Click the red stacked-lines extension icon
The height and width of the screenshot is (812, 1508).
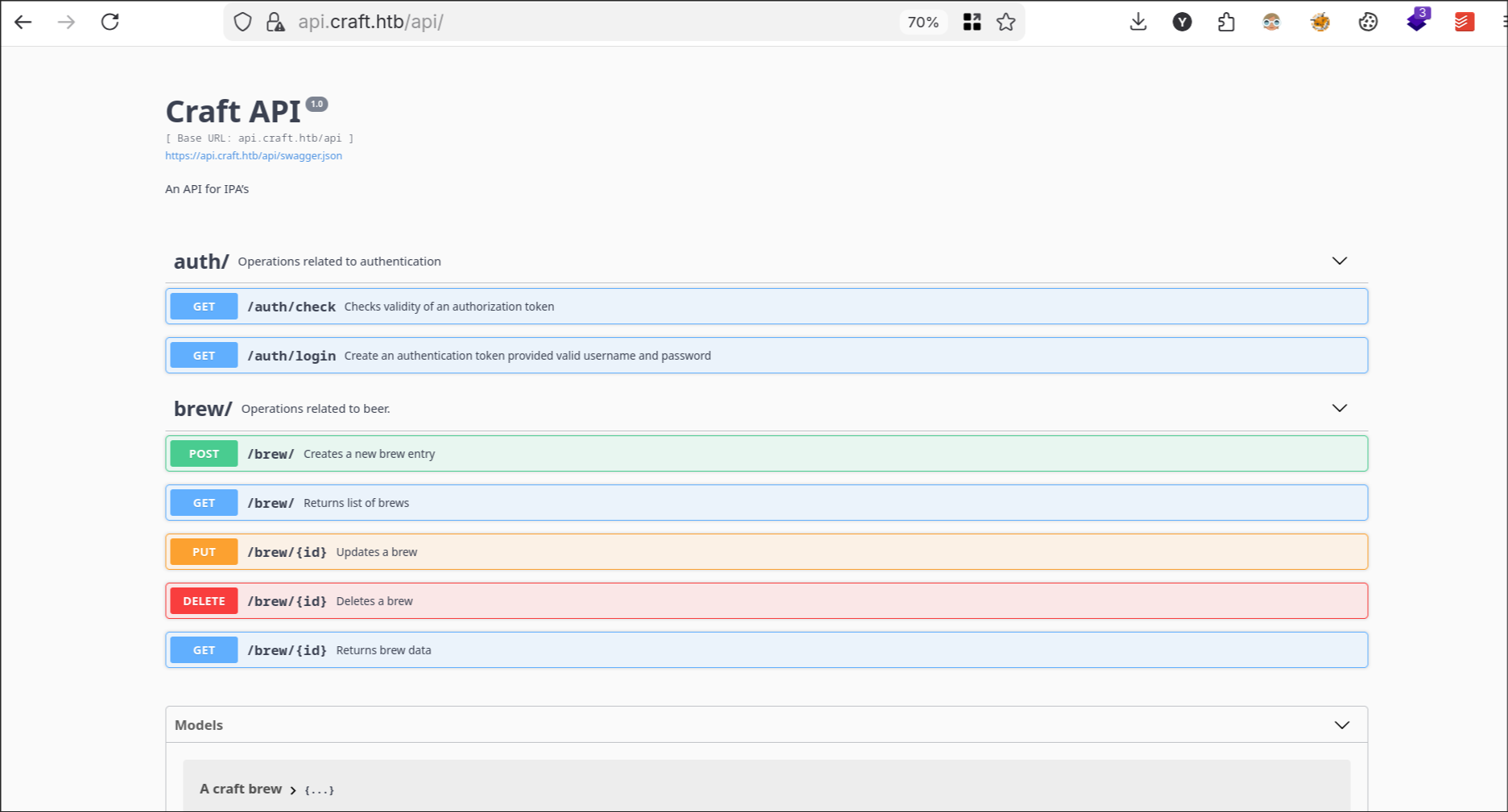[x=1465, y=22]
